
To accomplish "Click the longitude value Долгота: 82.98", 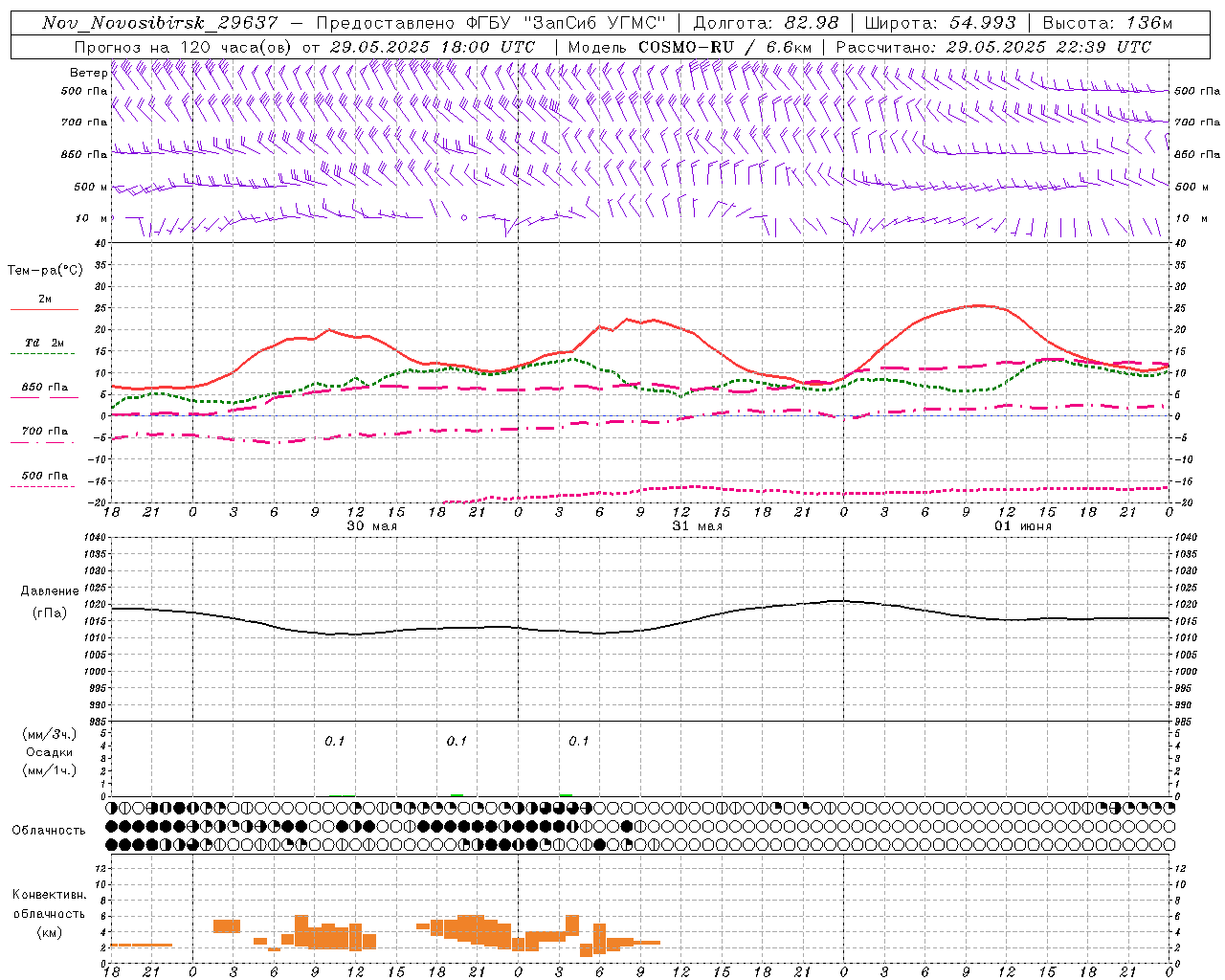I will [766, 23].
